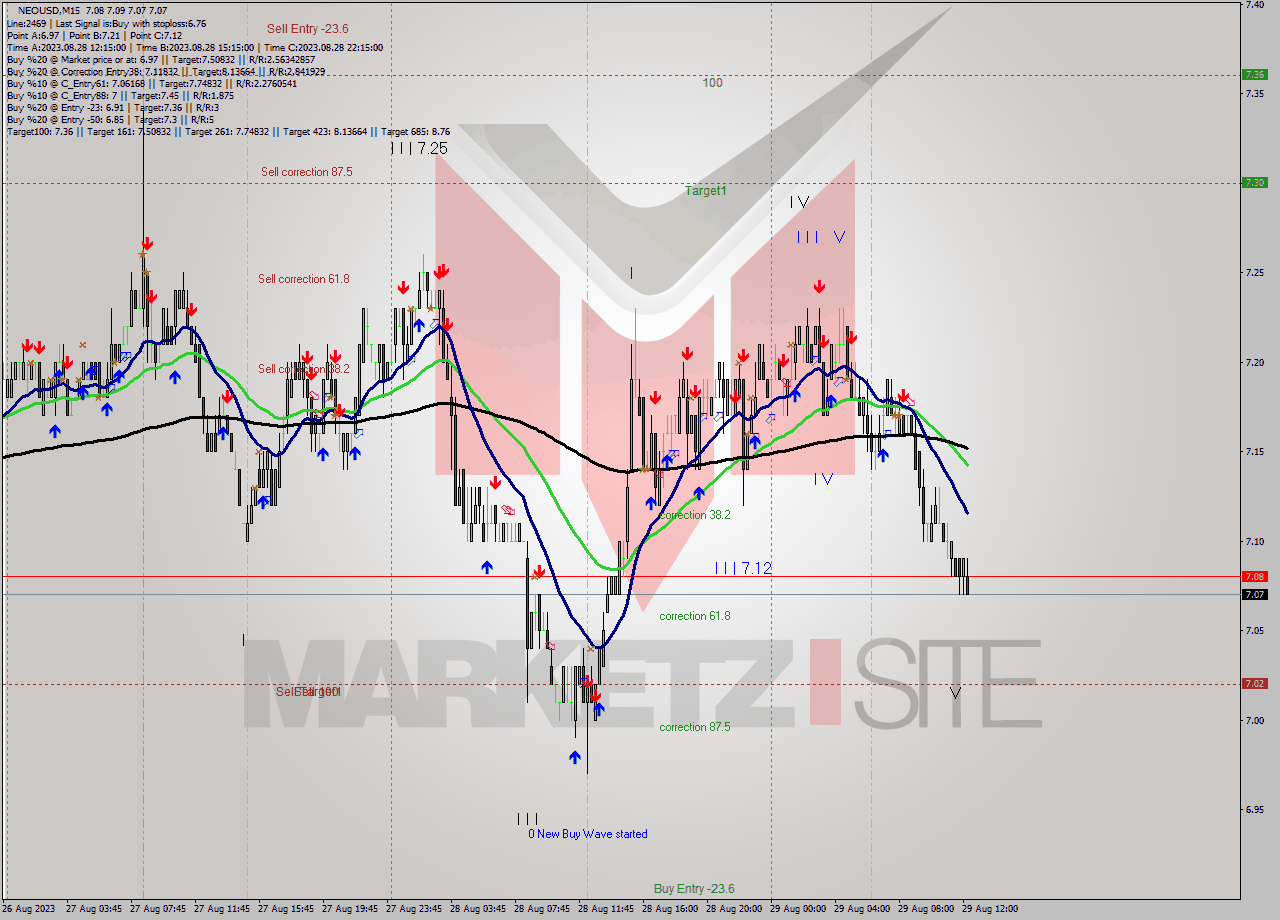This screenshot has width=1280, height=920.
Task: Click the 'Sell Entry -23.6' label
Action: point(307,29)
